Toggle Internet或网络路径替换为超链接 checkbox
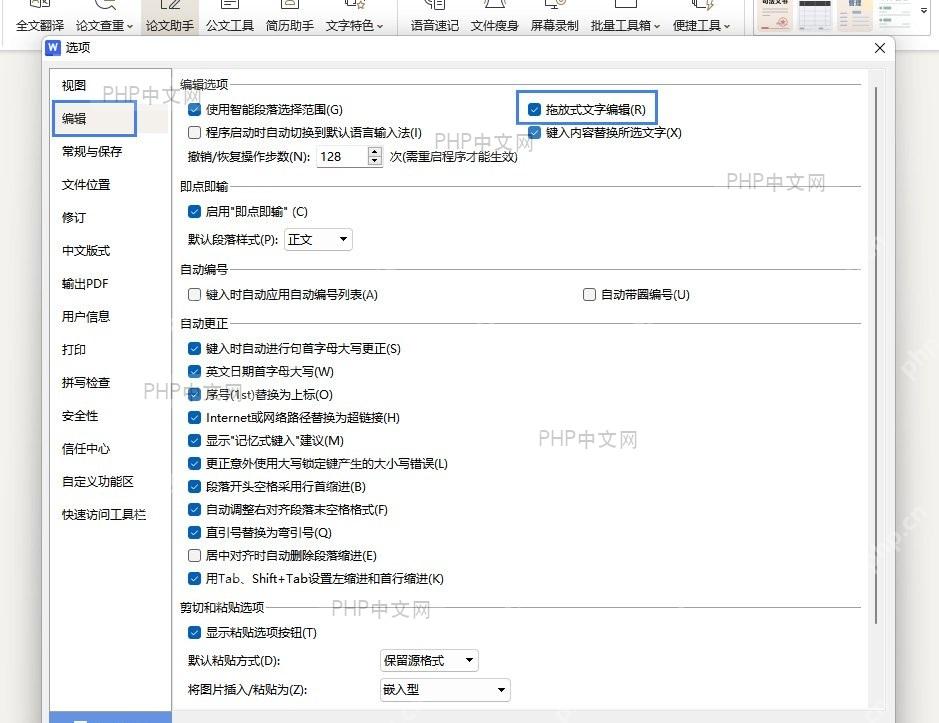 pos(194,418)
